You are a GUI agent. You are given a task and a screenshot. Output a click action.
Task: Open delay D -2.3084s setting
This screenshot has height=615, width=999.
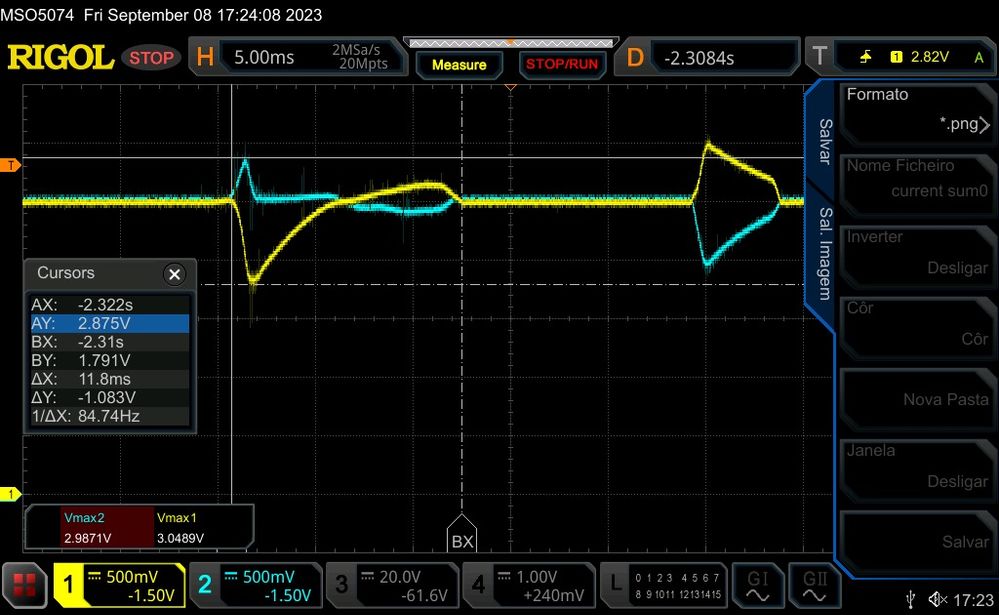coord(707,57)
